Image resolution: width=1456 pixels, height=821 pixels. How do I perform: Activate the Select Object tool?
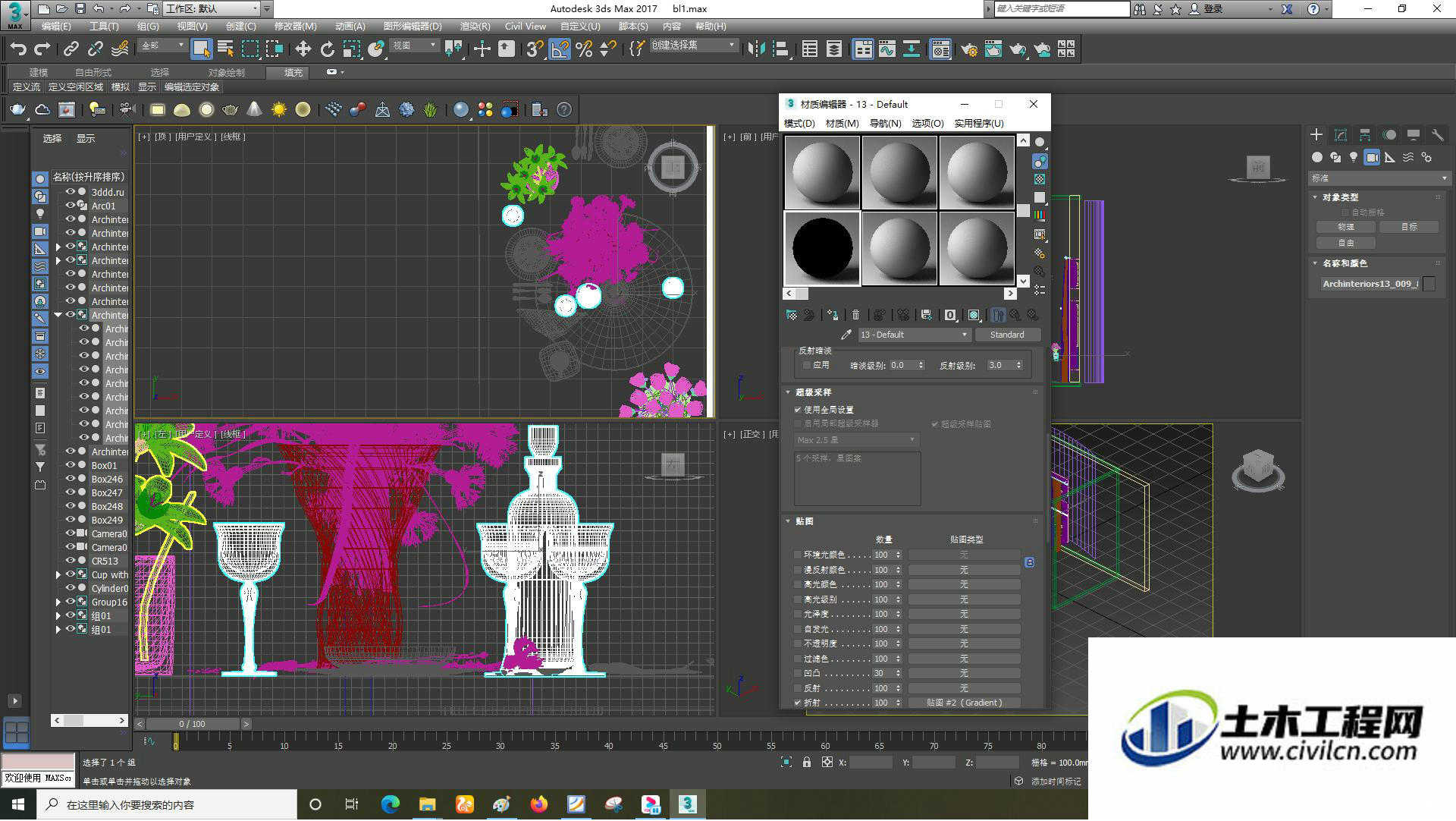201,49
